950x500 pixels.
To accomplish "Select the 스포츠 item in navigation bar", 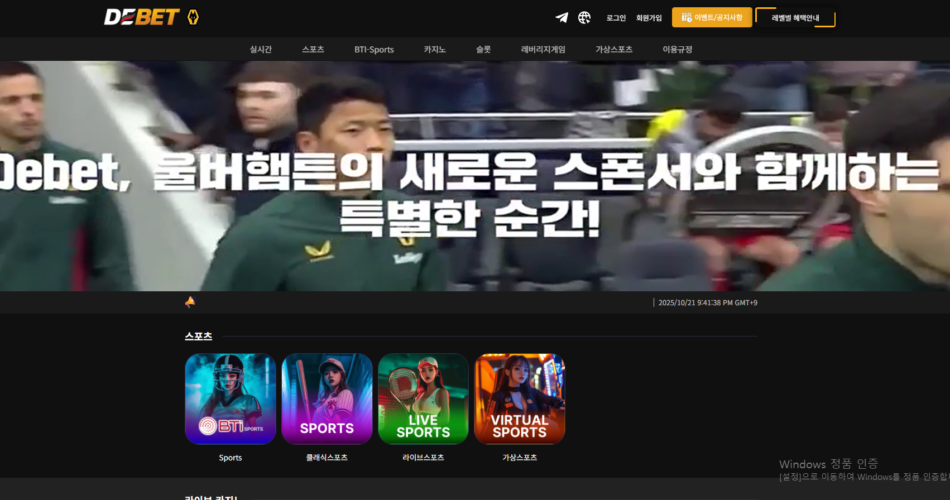I will 313,49.
